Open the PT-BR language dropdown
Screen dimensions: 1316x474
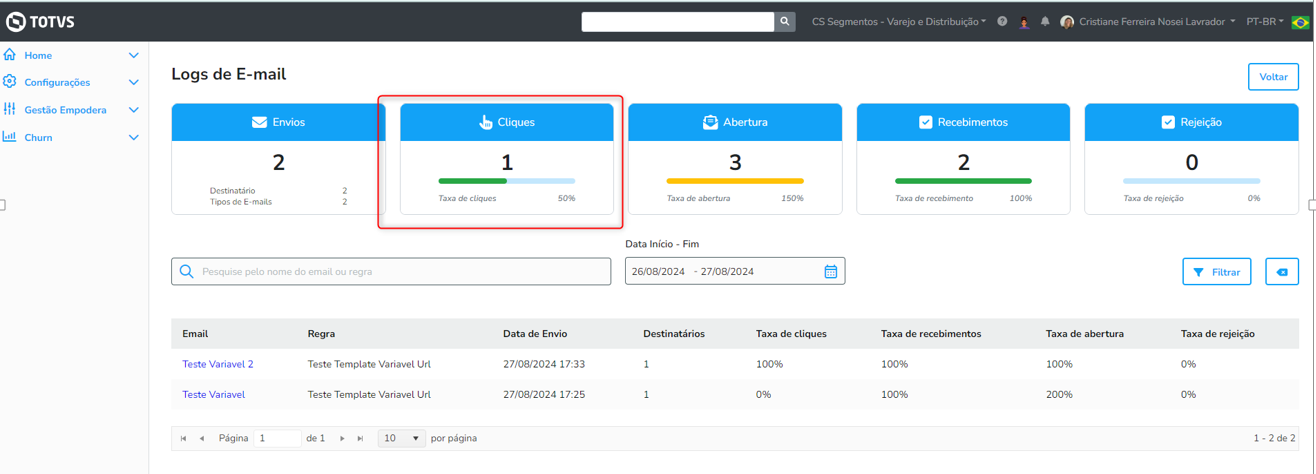[x=1265, y=21]
